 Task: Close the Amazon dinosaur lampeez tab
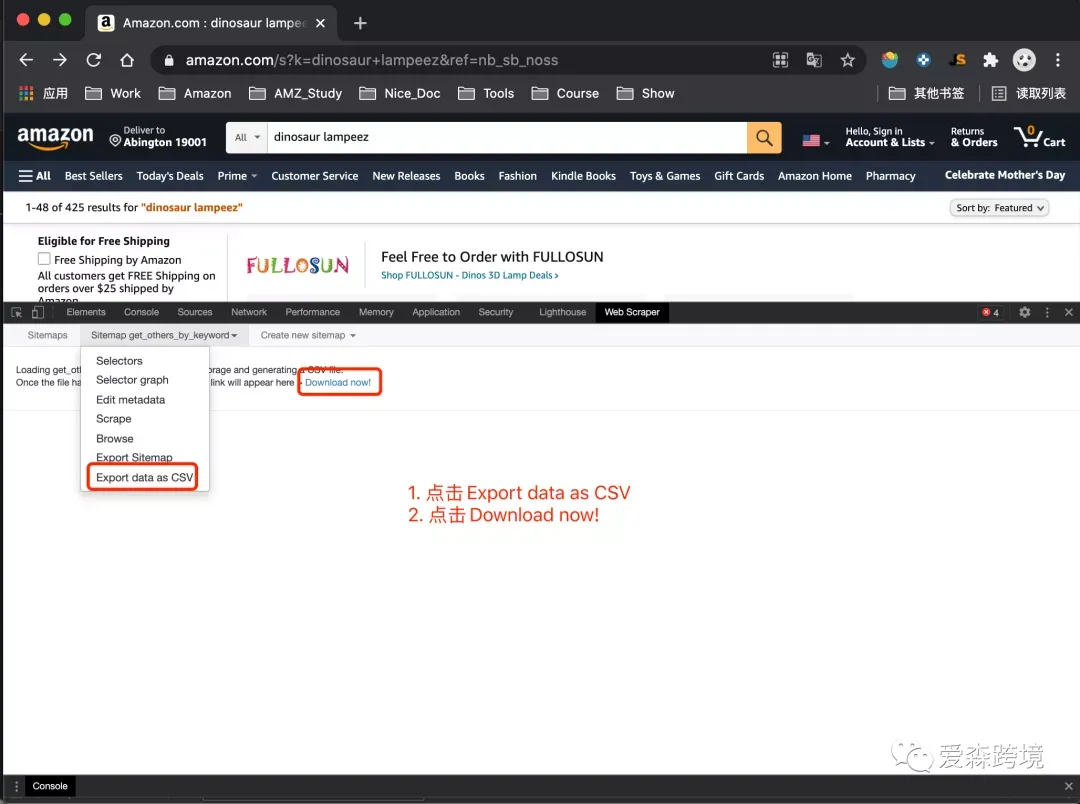(320, 23)
